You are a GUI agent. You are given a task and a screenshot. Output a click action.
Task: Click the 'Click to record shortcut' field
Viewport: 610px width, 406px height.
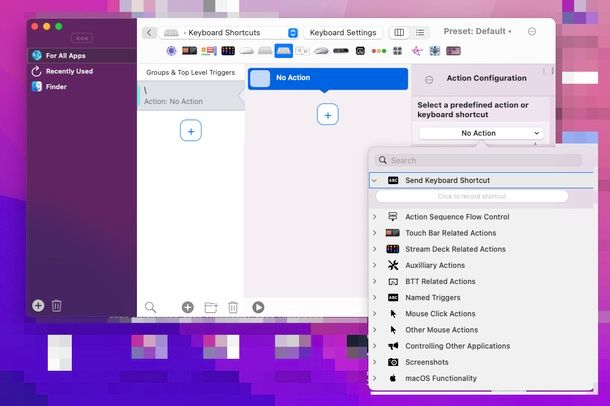472,196
